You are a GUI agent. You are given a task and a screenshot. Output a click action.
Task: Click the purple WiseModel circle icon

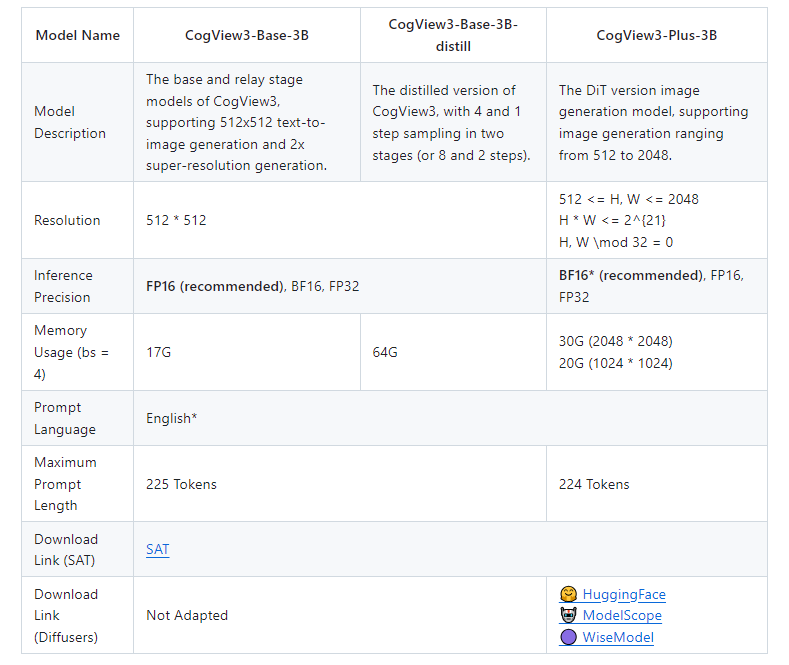[568, 637]
